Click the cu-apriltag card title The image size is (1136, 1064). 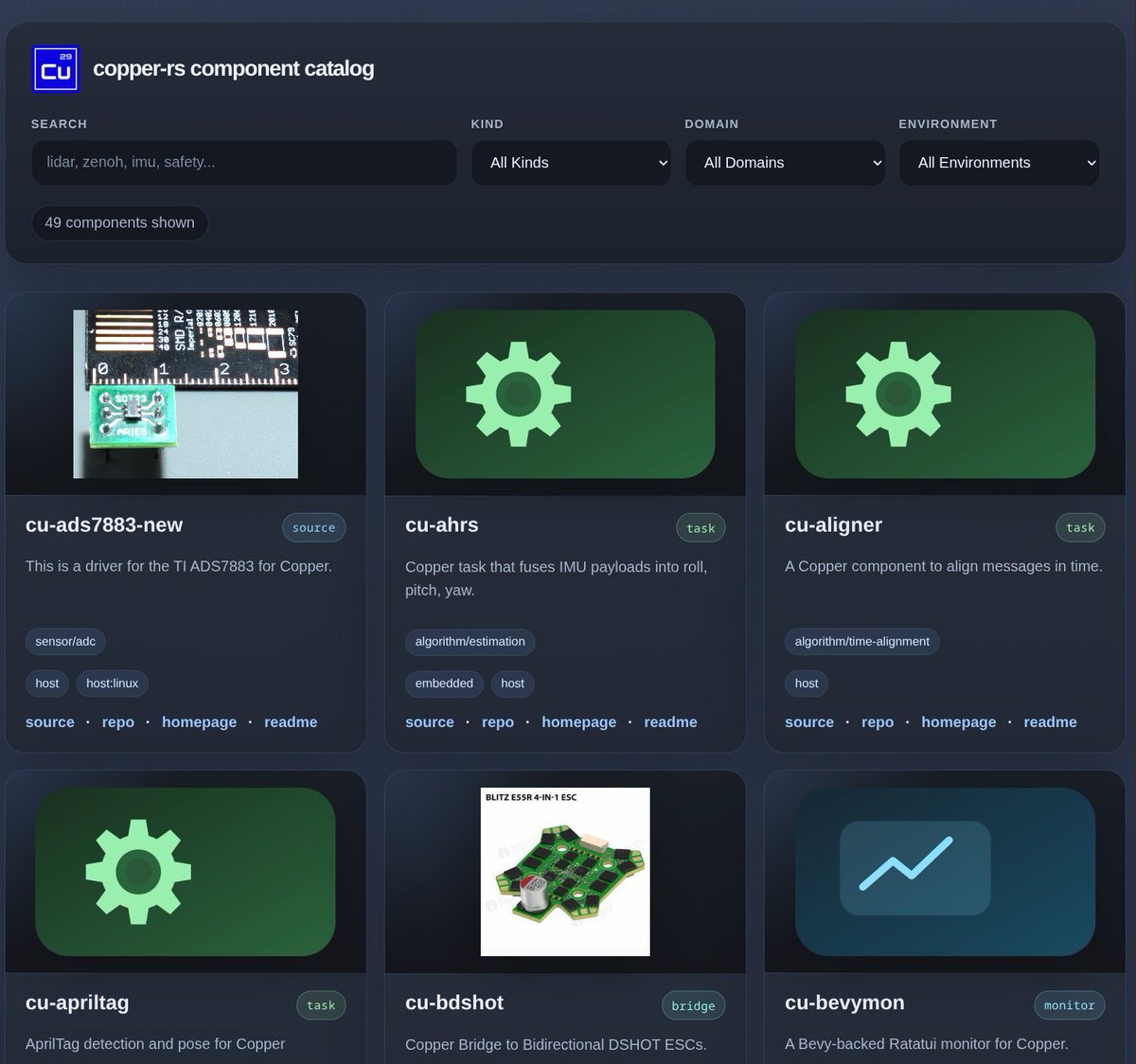pos(78,1003)
